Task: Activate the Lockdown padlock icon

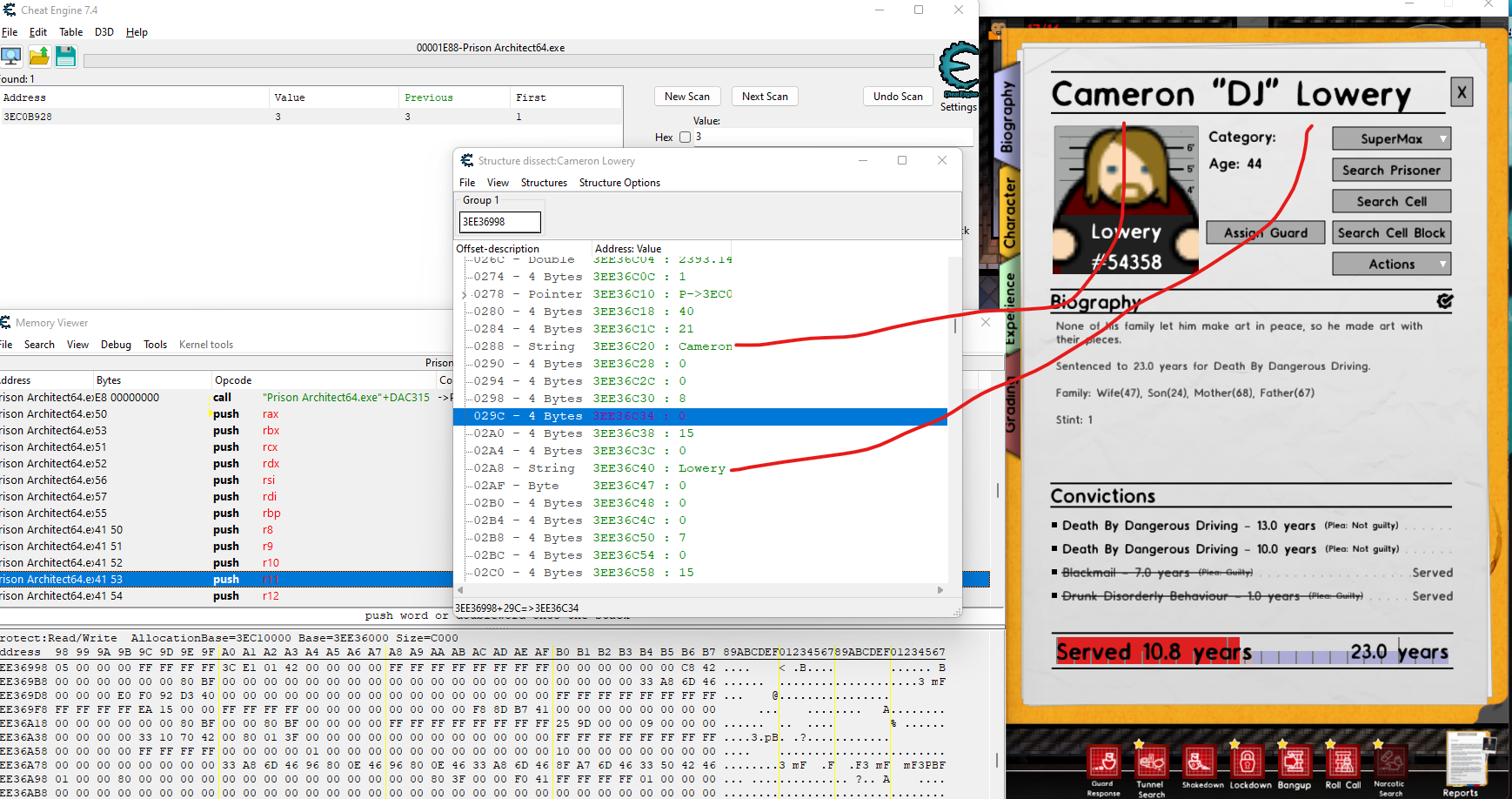Action: click(x=1247, y=762)
